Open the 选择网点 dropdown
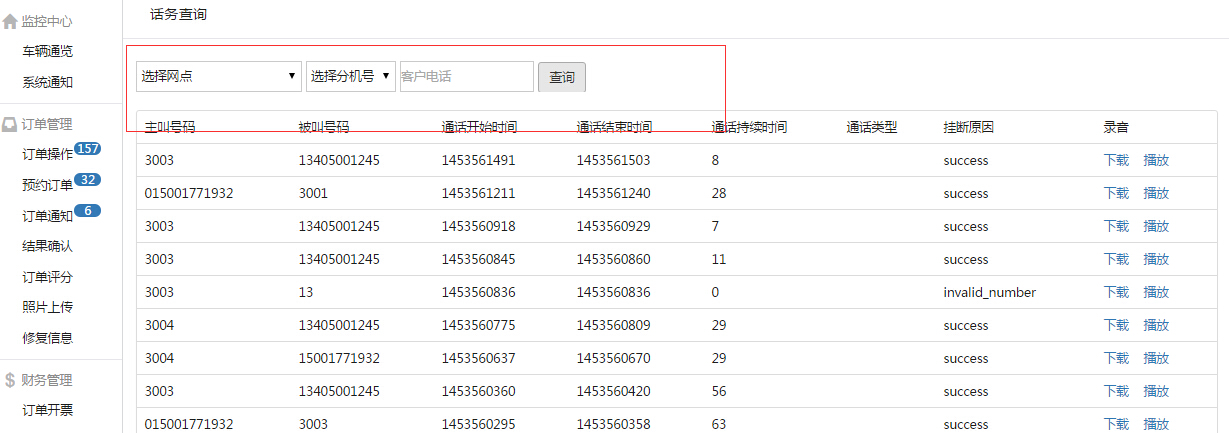Screen dimensions: 1229x433 pyautogui.click(x=219, y=76)
